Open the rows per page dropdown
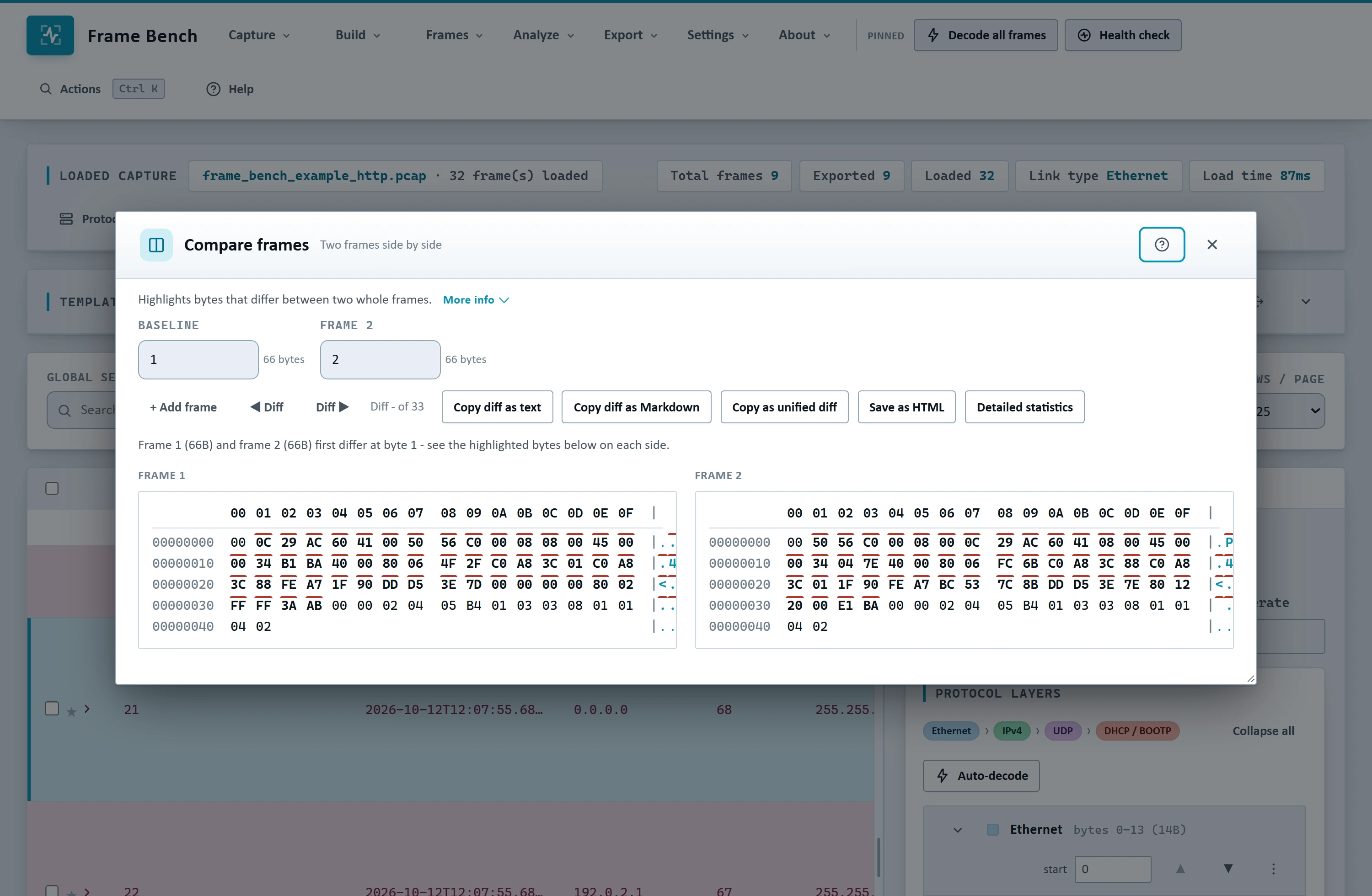 click(1290, 411)
